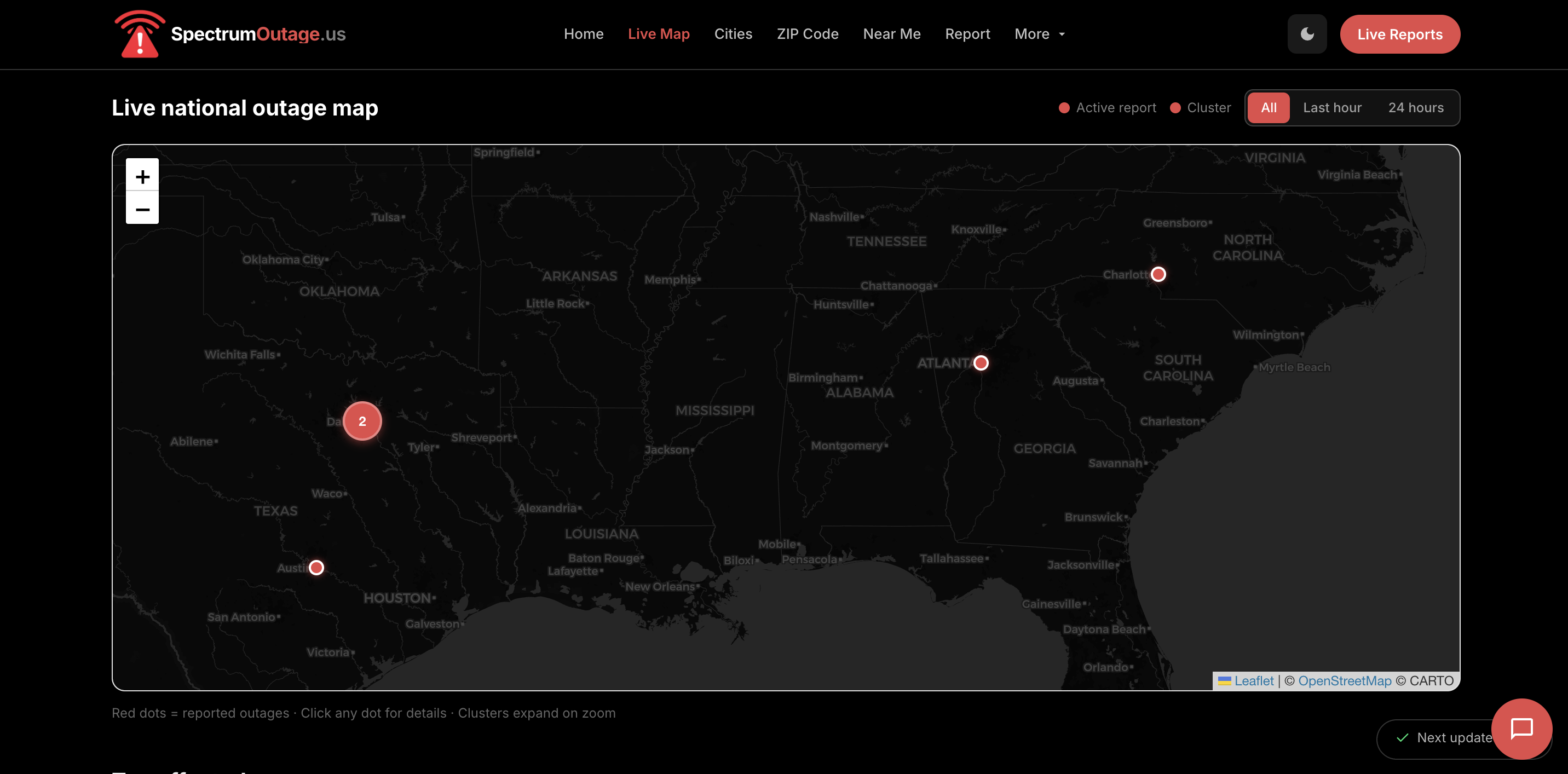Click the Virginia Beach map label
The width and height of the screenshot is (1568, 774).
1357,175
